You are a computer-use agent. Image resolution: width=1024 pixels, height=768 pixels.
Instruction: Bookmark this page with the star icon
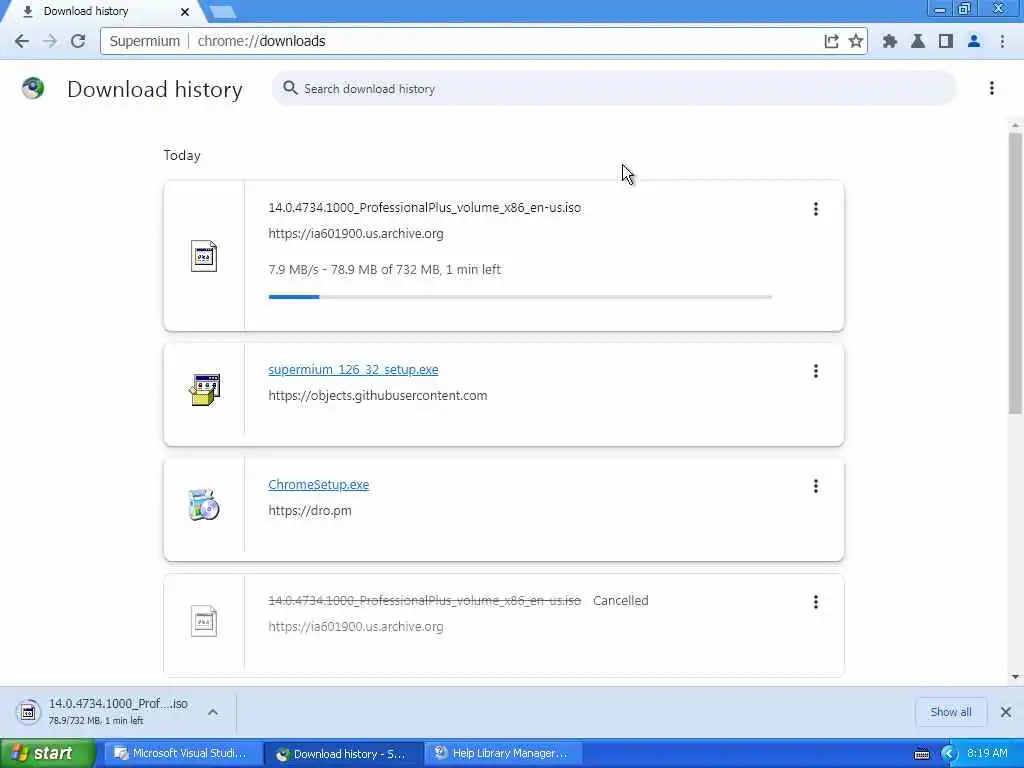(856, 41)
